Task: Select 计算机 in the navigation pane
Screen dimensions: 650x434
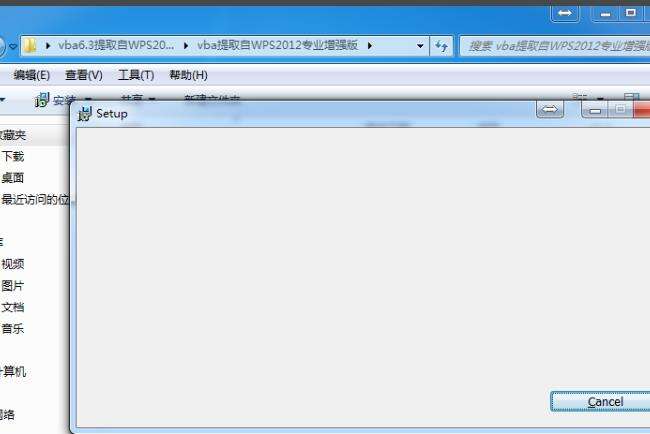Action: click(13, 371)
